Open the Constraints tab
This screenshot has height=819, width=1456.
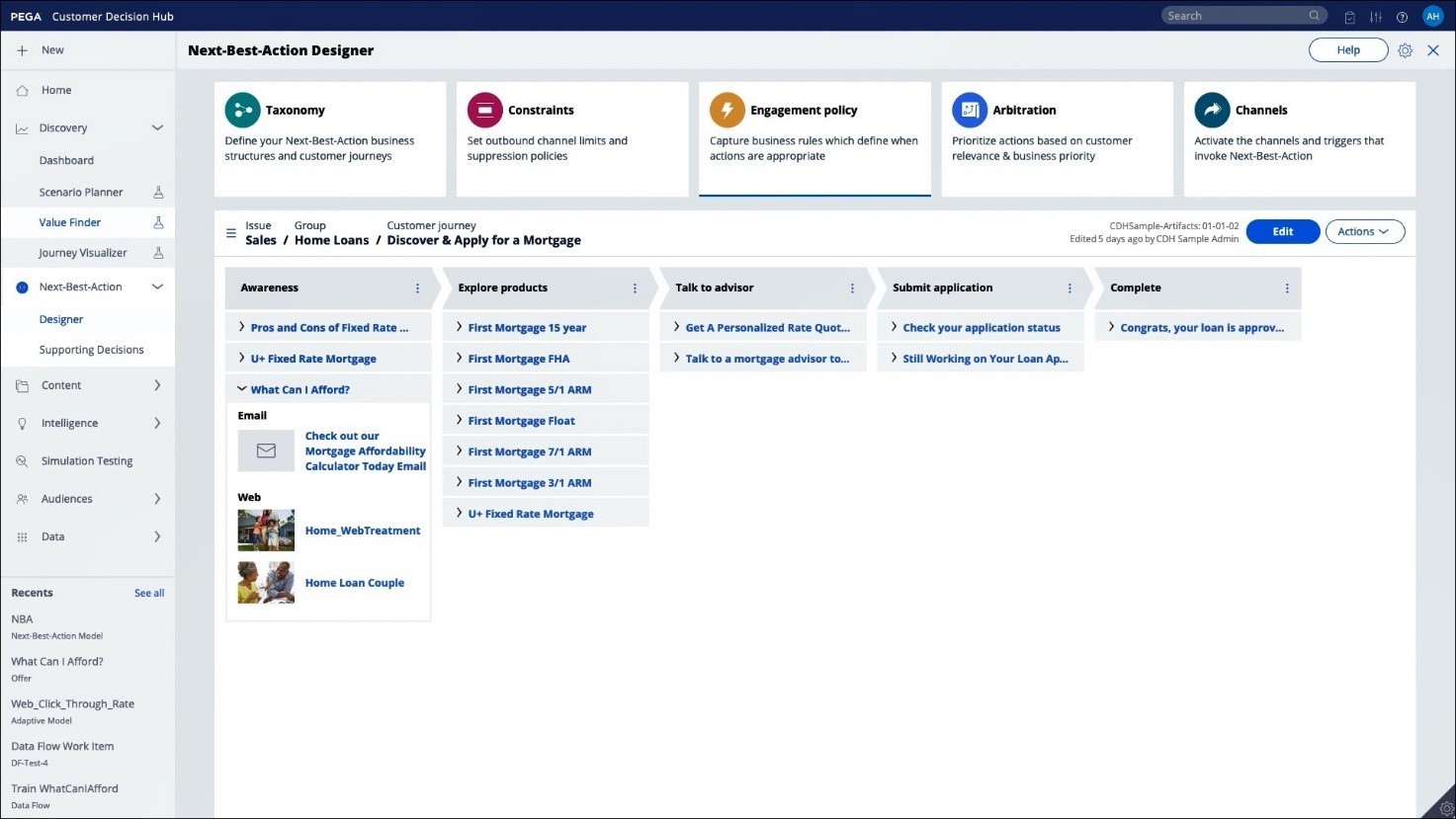pos(572,139)
